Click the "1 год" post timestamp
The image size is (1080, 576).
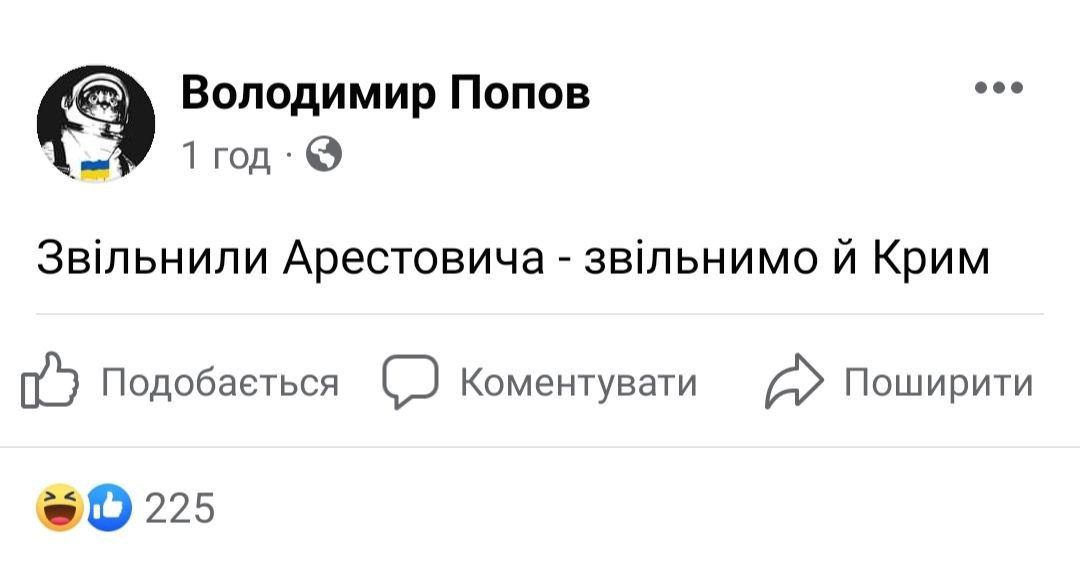[x=226, y=155]
